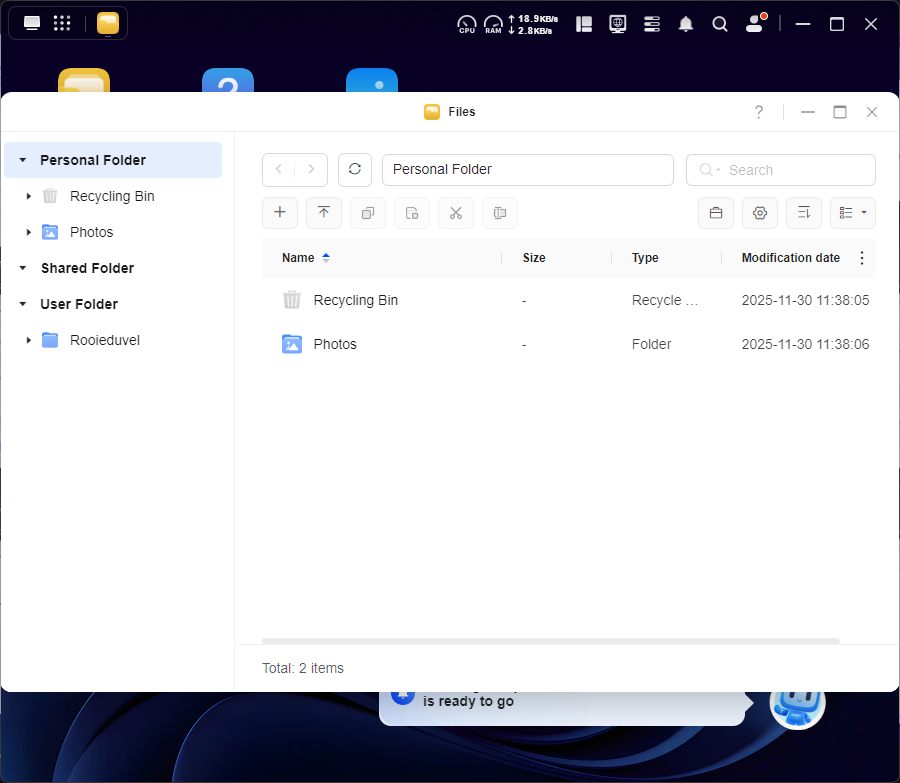Screen dimensions: 900x783
Task: Click the refresh button beside the path bar
Action: point(354,170)
